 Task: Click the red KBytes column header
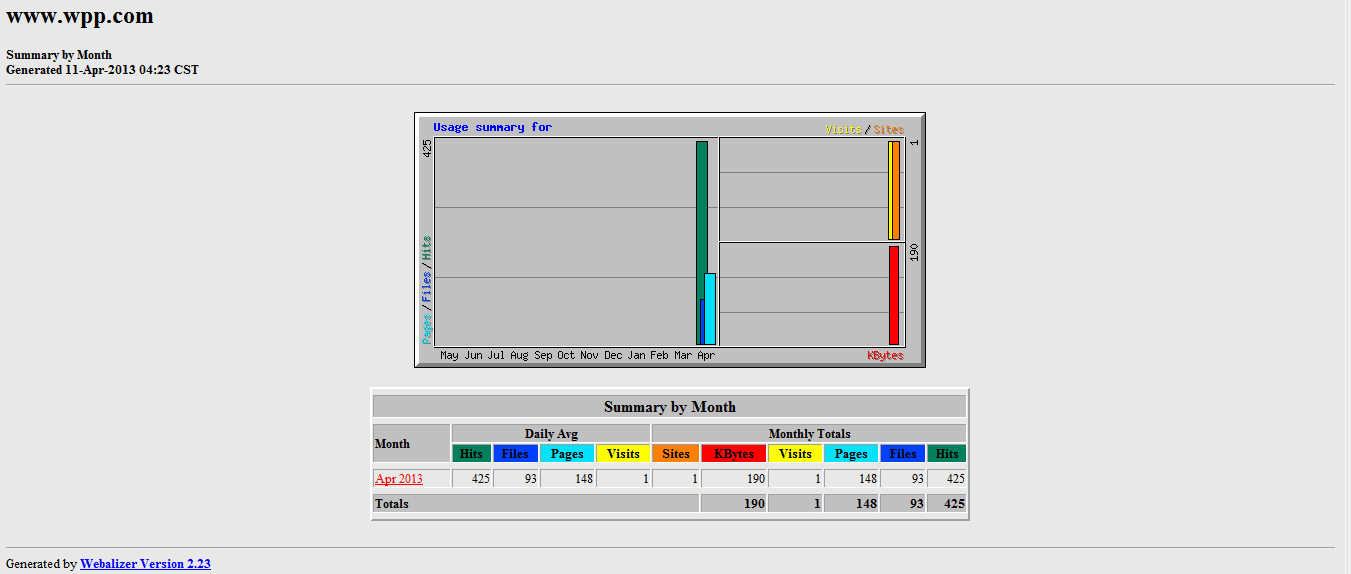tap(734, 454)
